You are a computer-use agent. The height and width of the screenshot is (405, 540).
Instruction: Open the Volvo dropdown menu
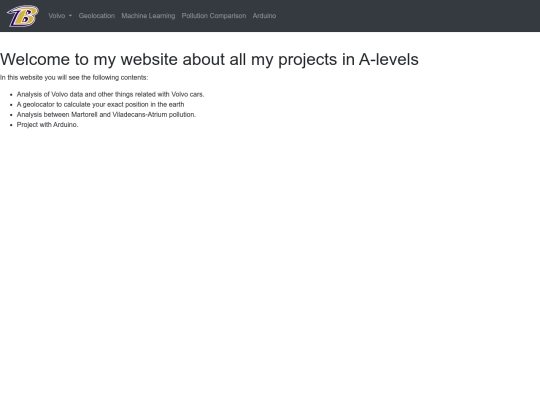(60, 16)
